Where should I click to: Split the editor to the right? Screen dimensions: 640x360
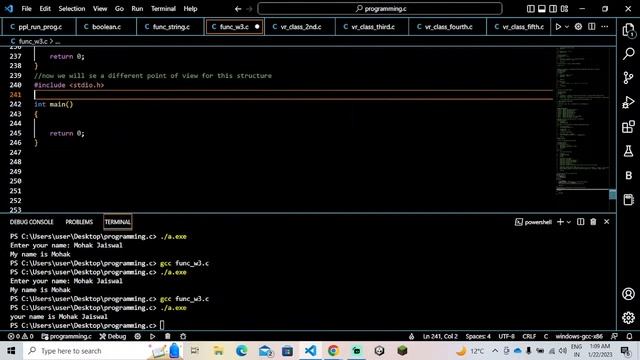tap(591, 27)
